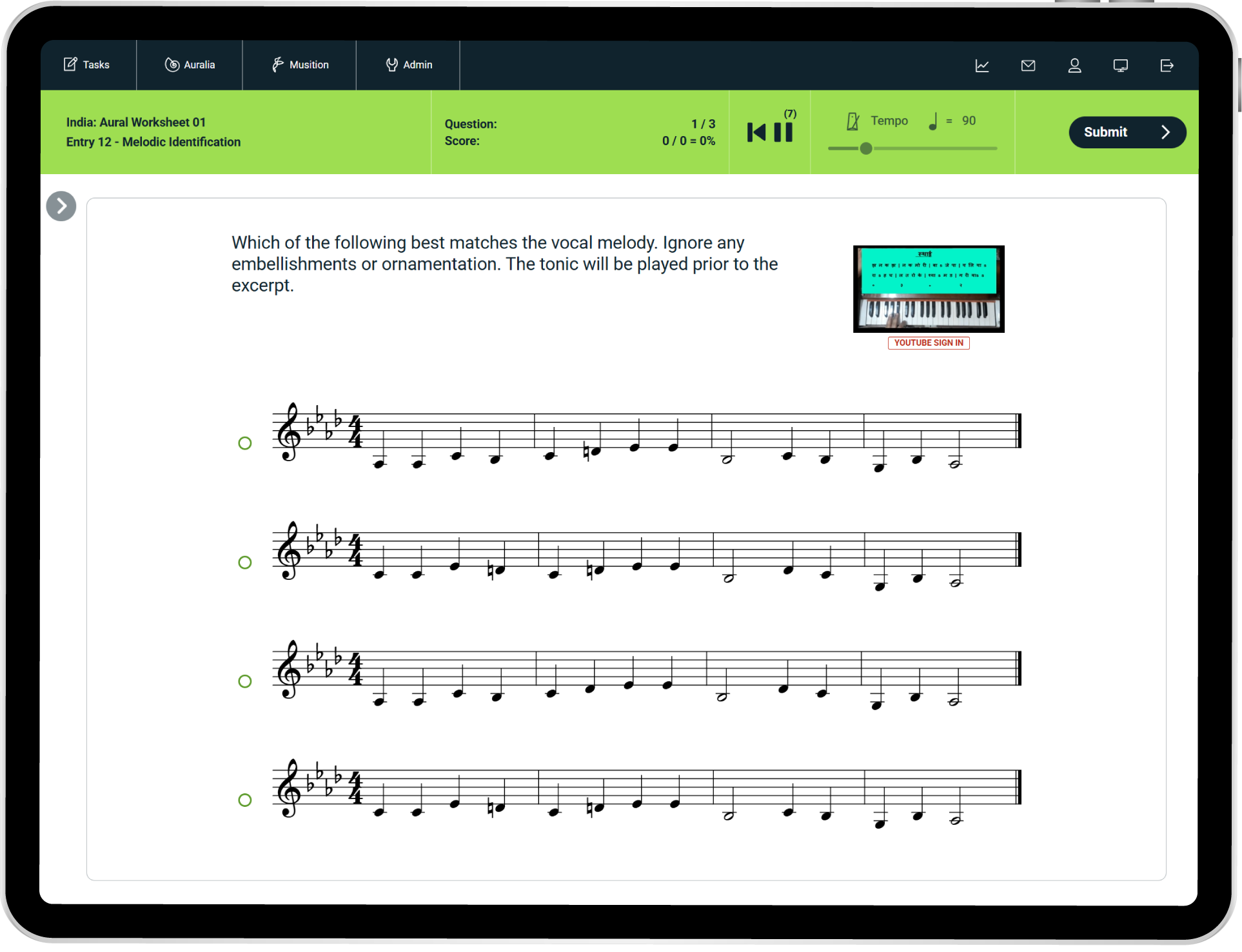Open the Admin menu
Viewport: 1242px width, 952px height.
click(x=409, y=65)
